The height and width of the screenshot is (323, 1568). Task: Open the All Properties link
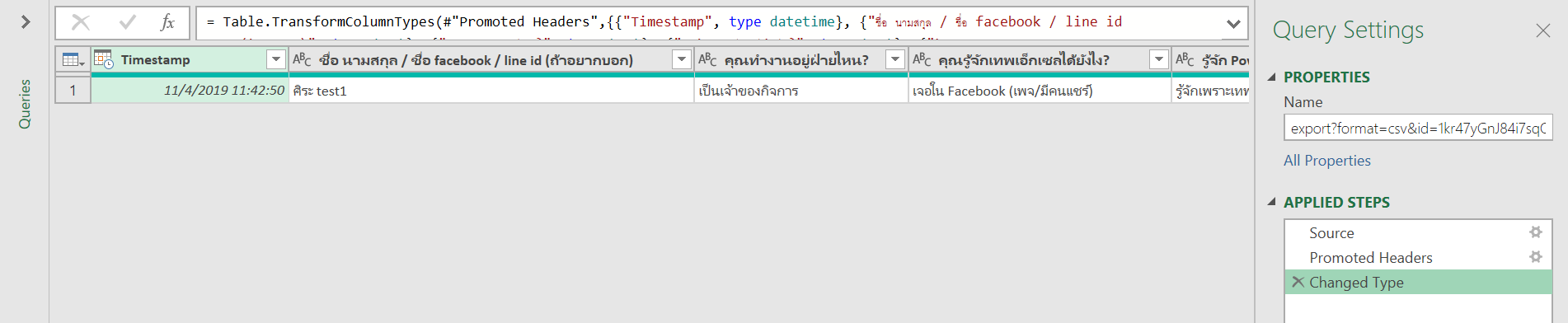1327,161
